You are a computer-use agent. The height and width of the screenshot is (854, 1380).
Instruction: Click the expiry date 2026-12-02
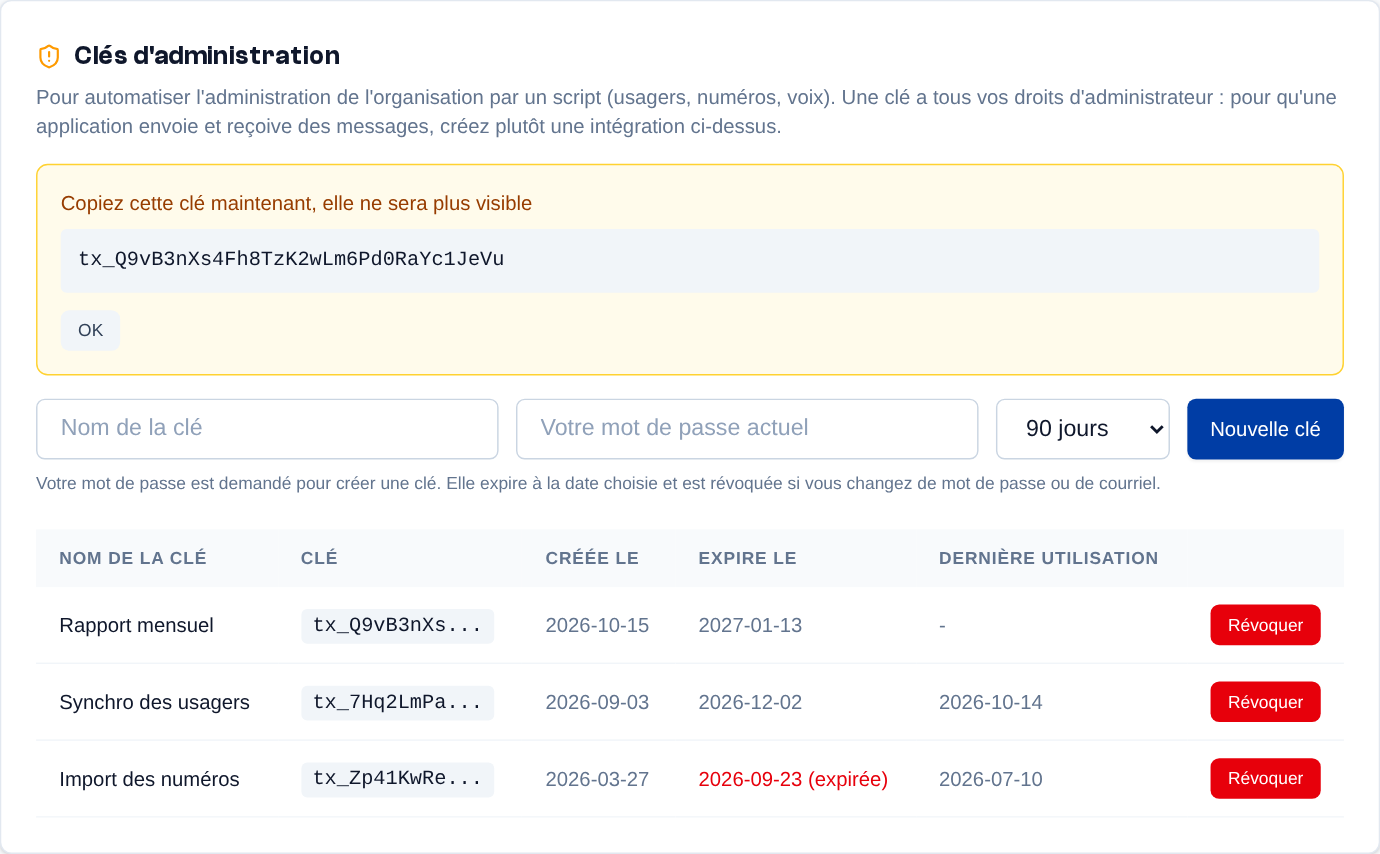[x=750, y=703]
